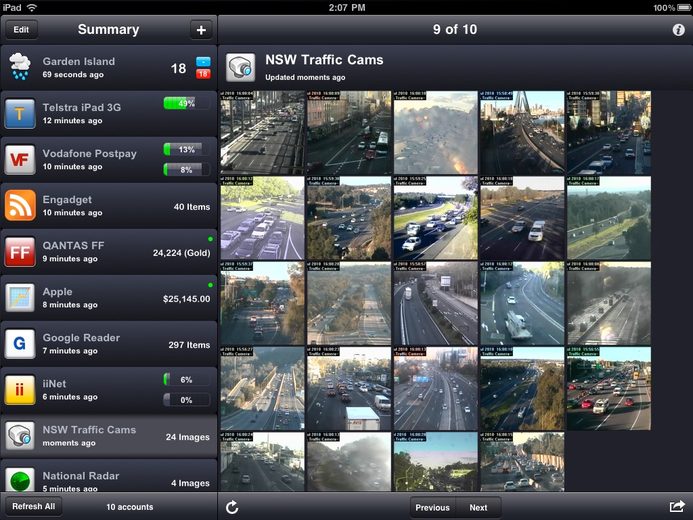The width and height of the screenshot is (693, 520).
Task: Select the National Radar account row
Action: (x=109, y=476)
